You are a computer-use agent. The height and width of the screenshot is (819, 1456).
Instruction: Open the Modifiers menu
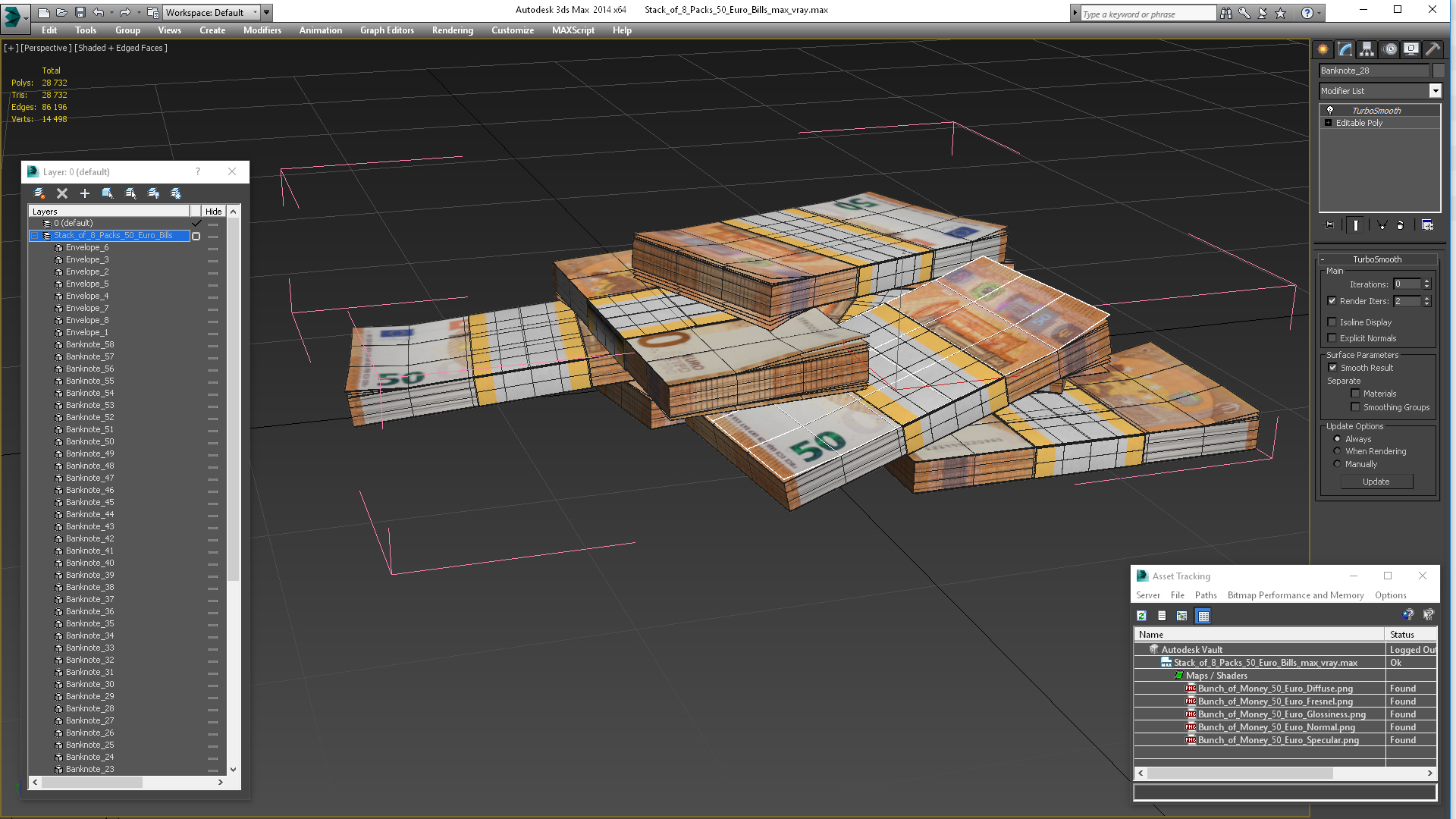(262, 30)
